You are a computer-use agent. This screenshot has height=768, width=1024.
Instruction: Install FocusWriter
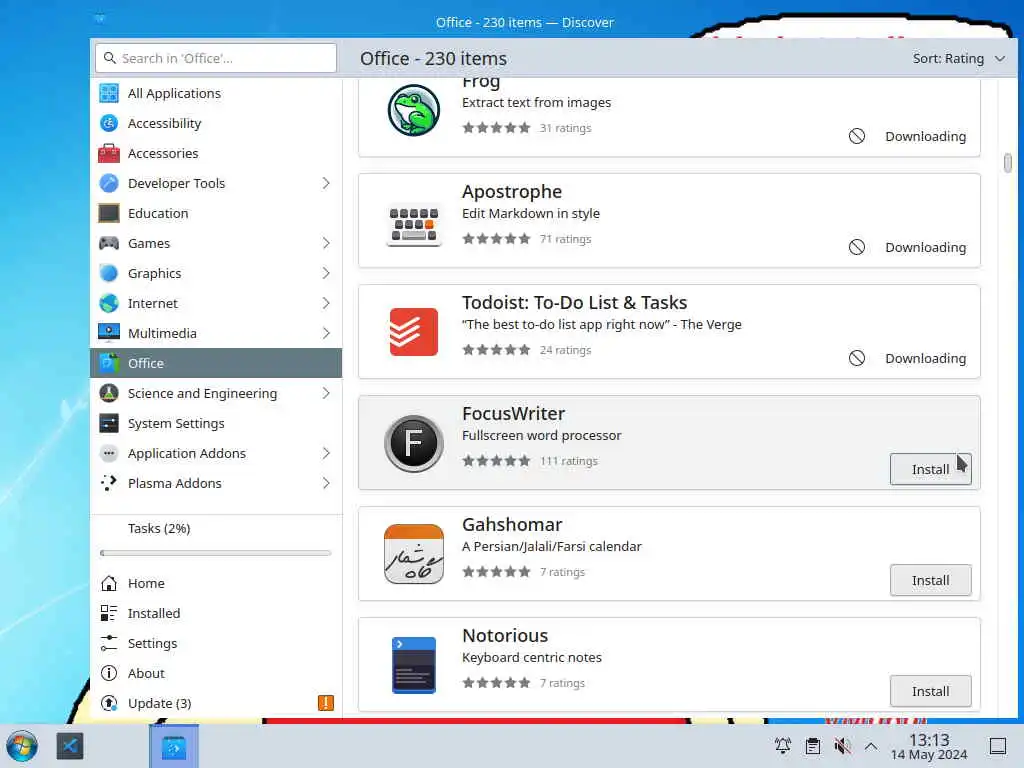click(x=930, y=470)
